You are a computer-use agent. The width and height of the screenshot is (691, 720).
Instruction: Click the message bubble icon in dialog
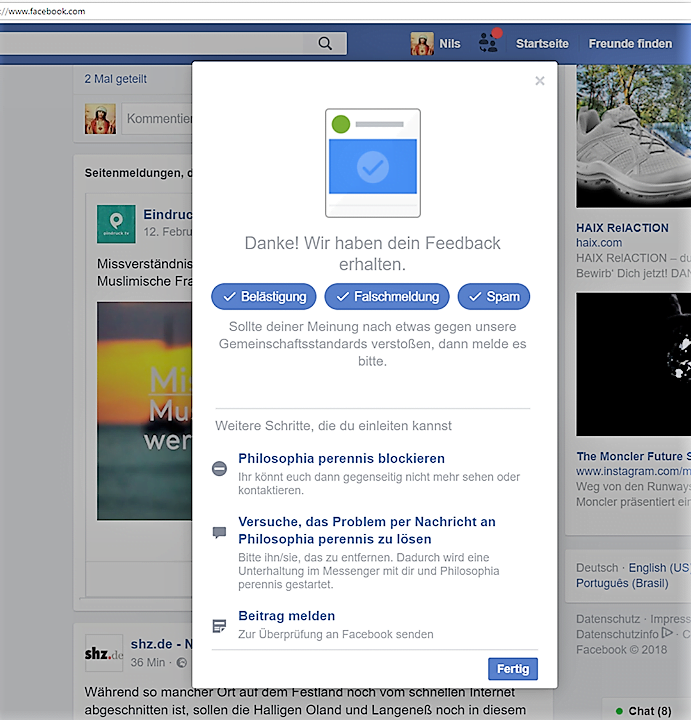(220, 533)
